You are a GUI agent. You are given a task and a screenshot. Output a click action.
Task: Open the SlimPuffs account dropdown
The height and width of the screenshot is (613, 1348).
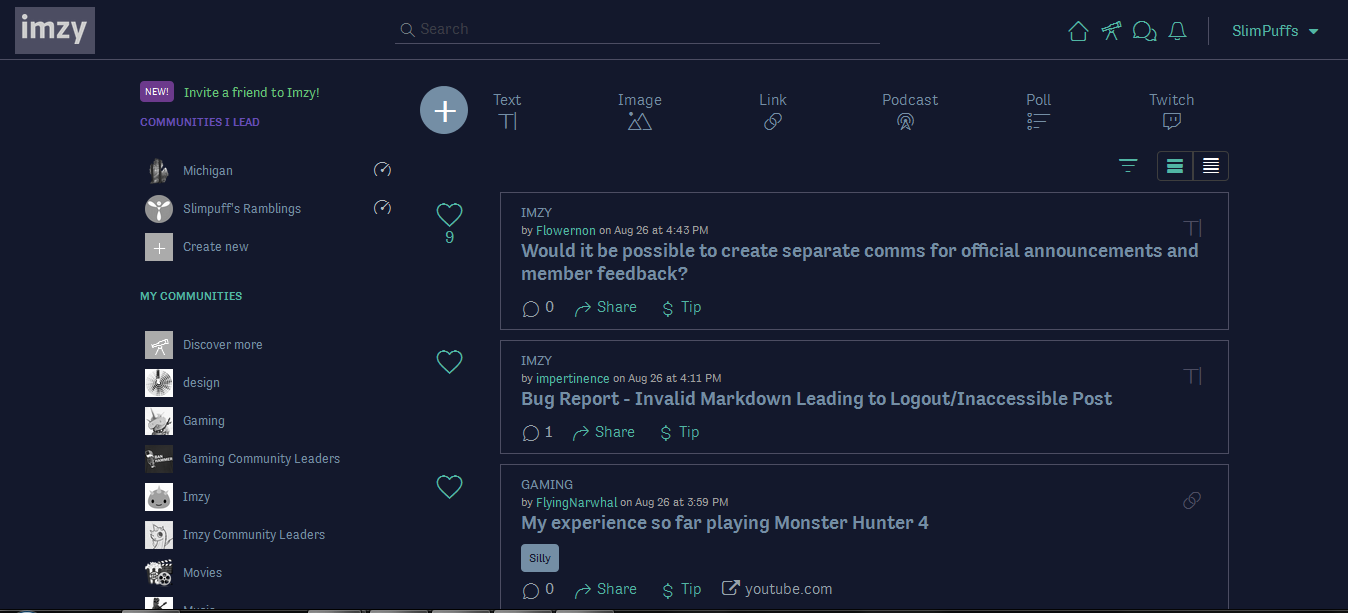point(1275,31)
